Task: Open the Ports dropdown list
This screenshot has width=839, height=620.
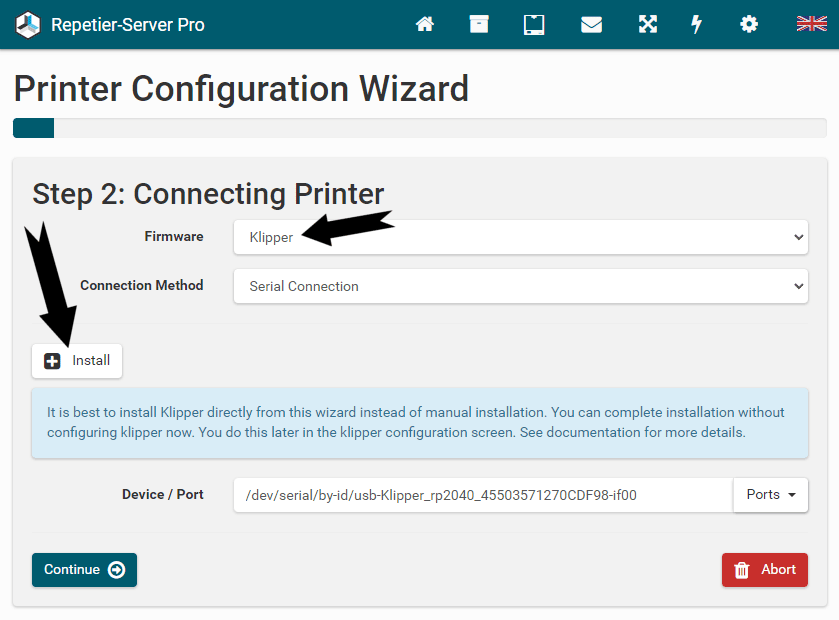Action: pos(771,495)
